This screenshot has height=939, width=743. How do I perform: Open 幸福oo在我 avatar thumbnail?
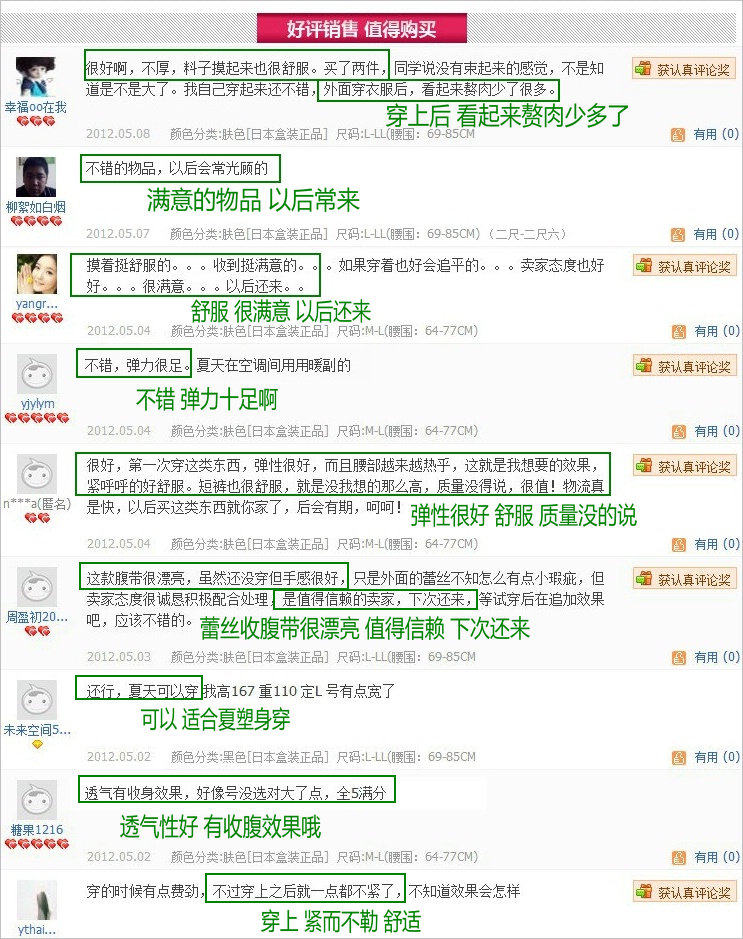tap(36, 77)
